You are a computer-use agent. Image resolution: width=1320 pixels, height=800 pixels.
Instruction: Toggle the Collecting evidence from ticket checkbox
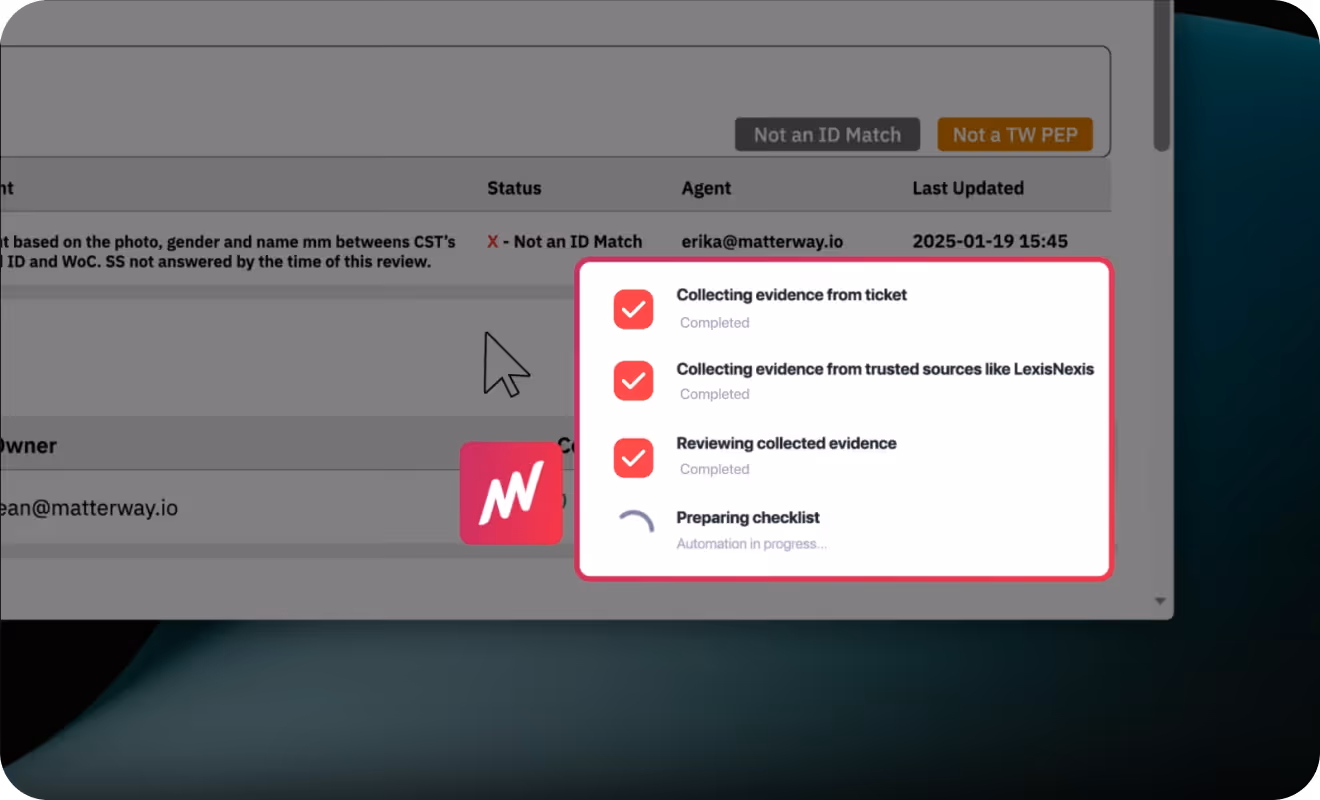[633, 309]
